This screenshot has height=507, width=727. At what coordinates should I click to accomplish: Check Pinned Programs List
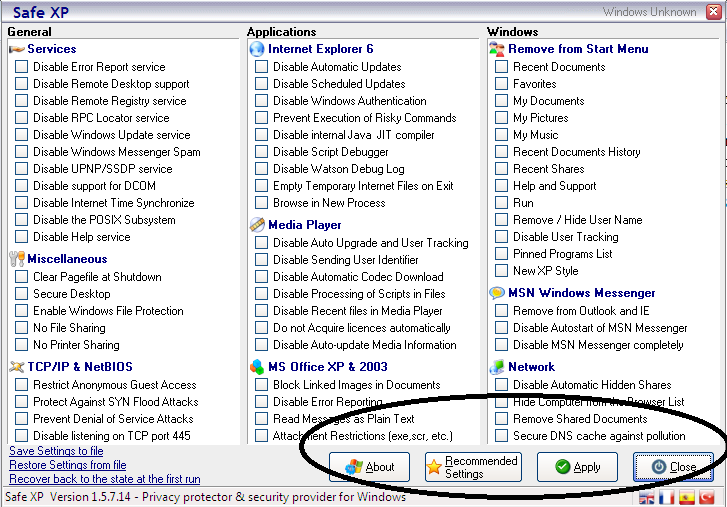click(501, 254)
